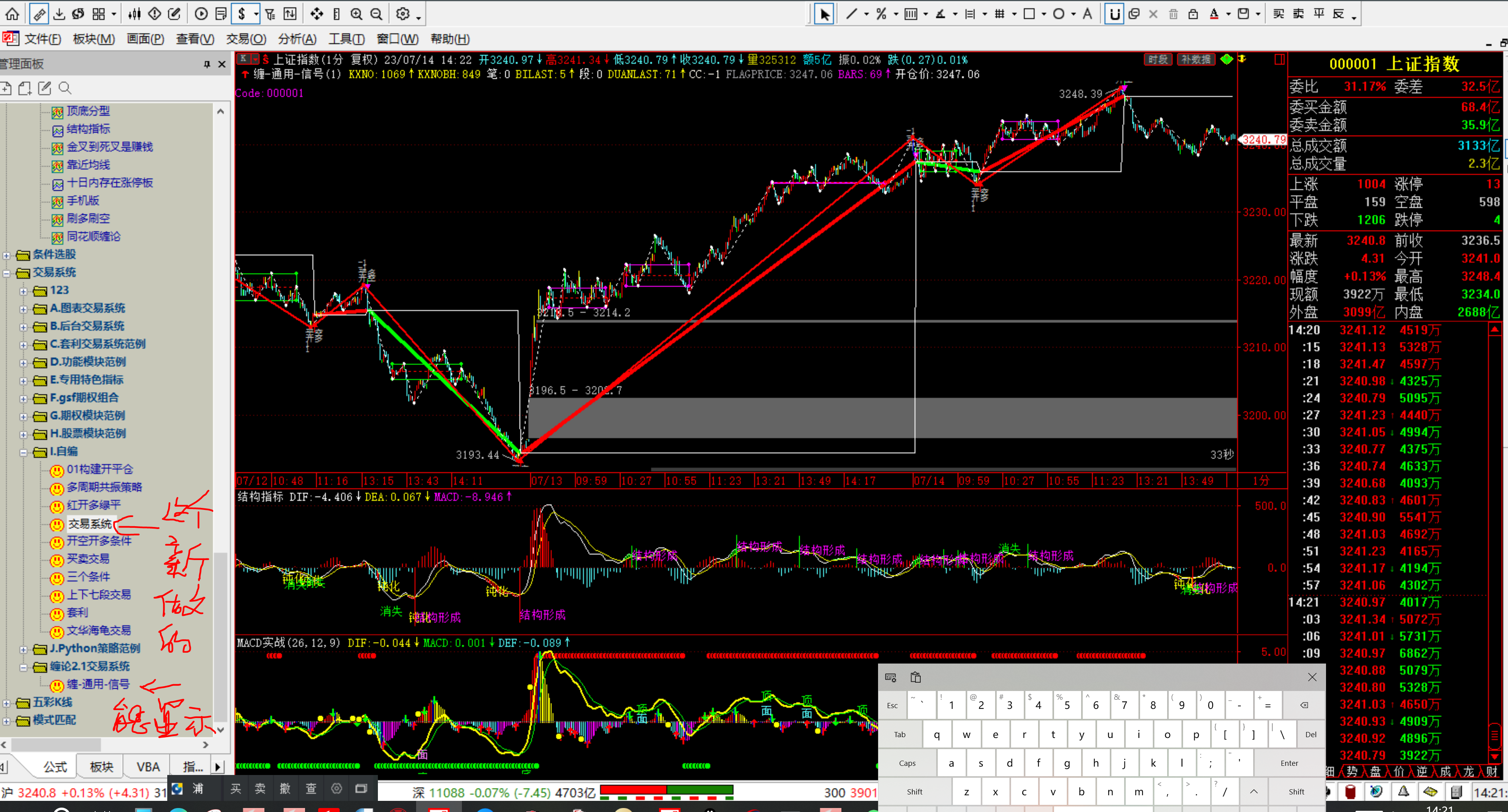Click the font color A swatch

coord(1214,14)
